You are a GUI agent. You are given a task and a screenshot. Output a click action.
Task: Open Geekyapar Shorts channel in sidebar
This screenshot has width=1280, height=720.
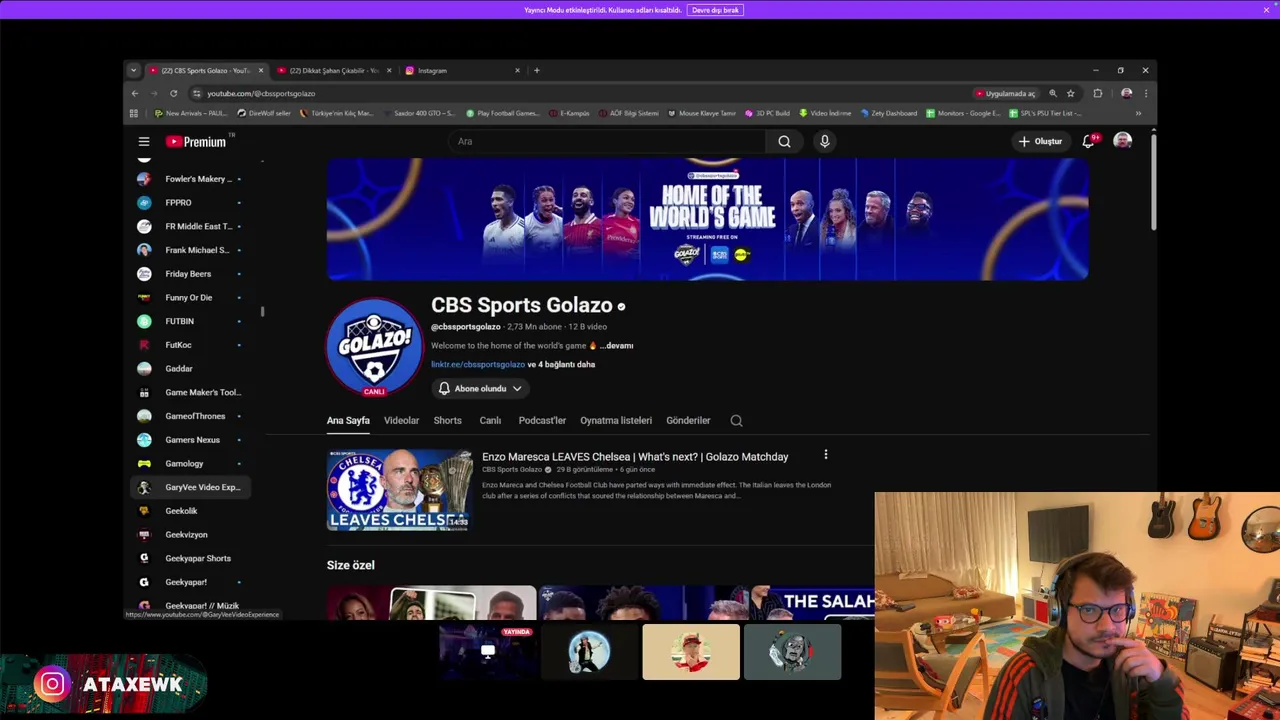(x=190, y=558)
